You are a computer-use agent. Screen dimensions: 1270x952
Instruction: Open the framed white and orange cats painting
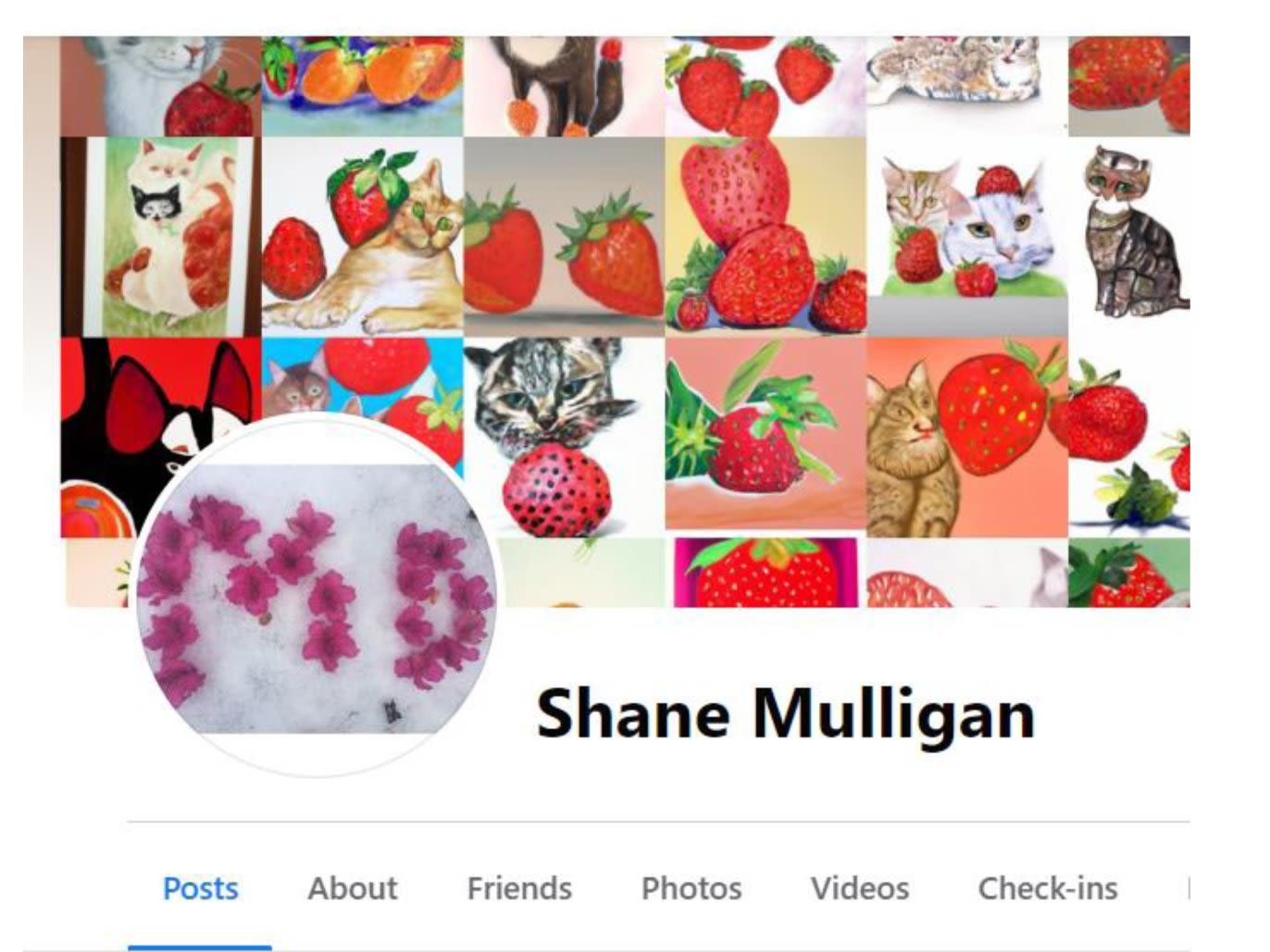point(161,237)
